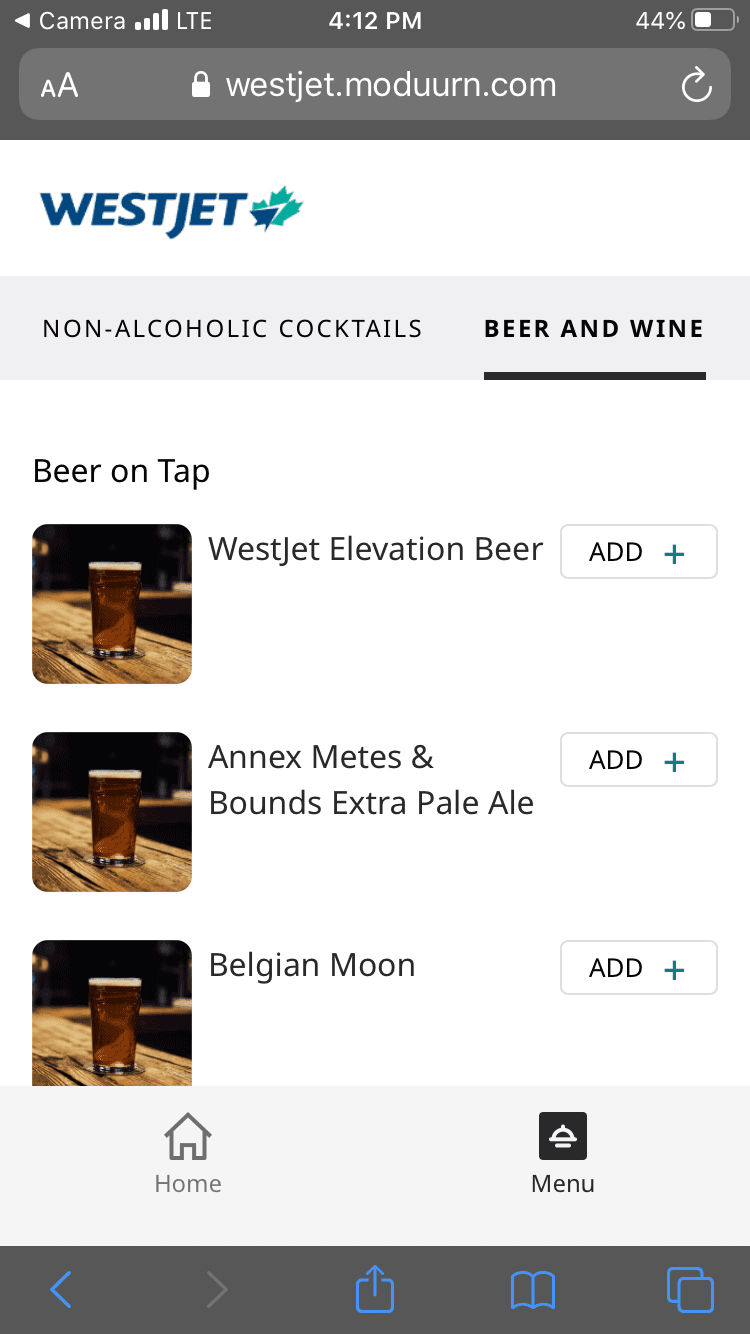
Task: Show open tabs with the tabs icon
Action: [689, 1289]
